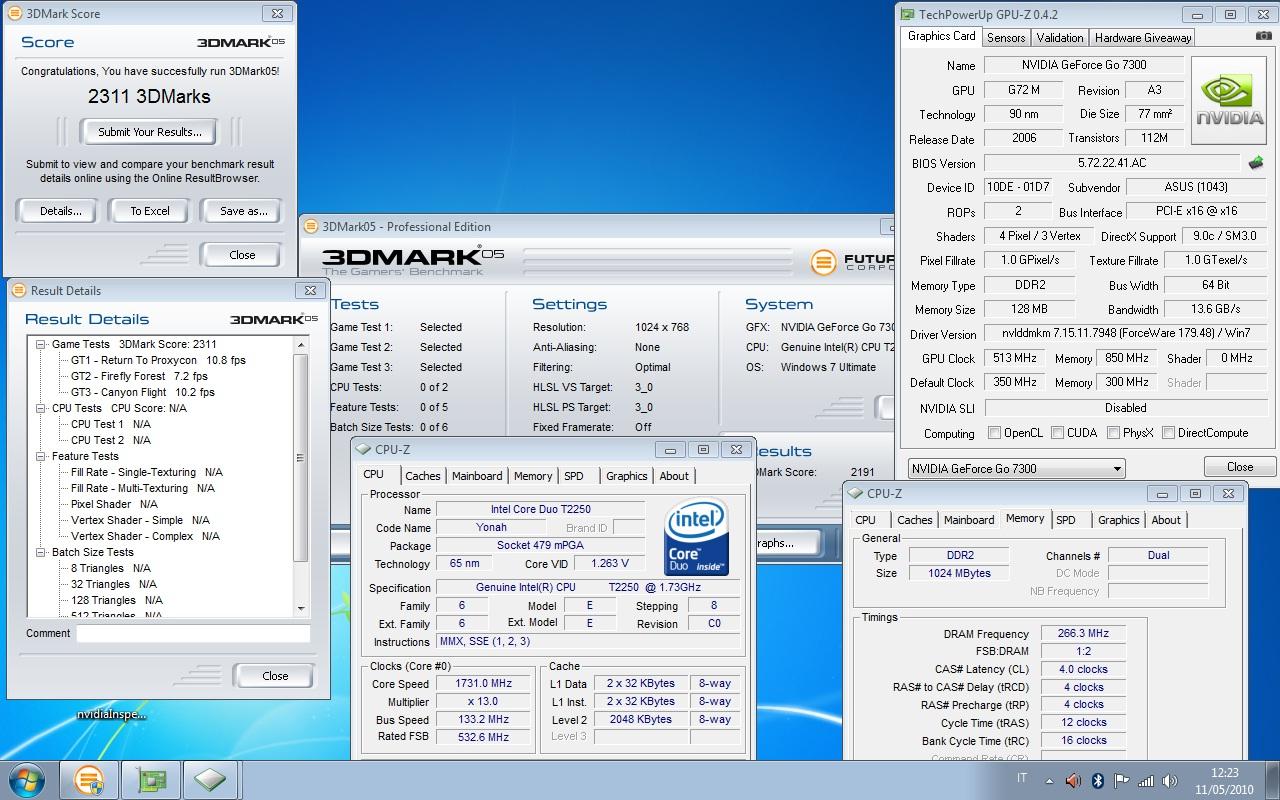
Task: Click the BIOS Version field 5.72.22.41.AC
Action: (x=1112, y=163)
